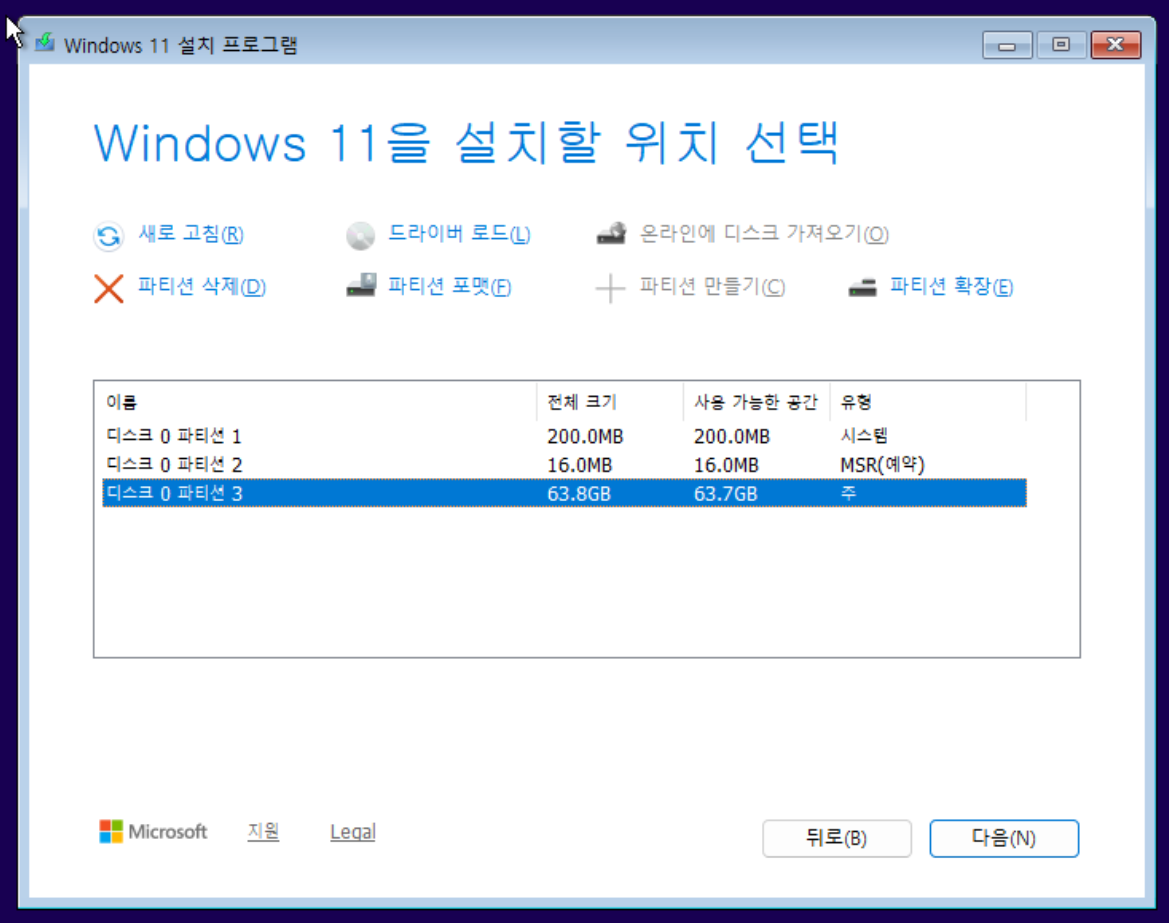Click the 새로 고침(R) link
This screenshot has height=923, width=1169.
coord(191,234)
